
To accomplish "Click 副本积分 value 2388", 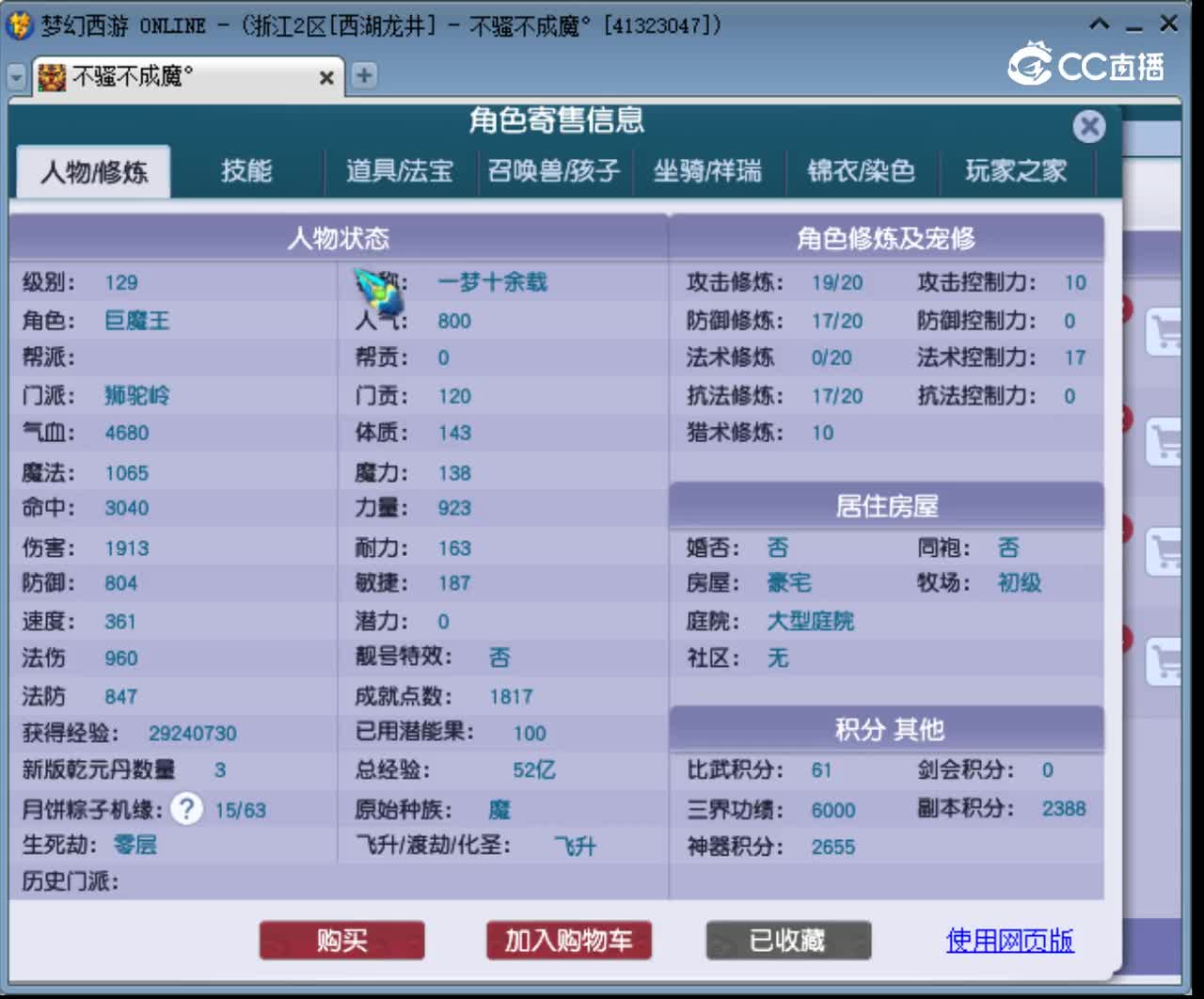I will click(x=1064, y=808).
